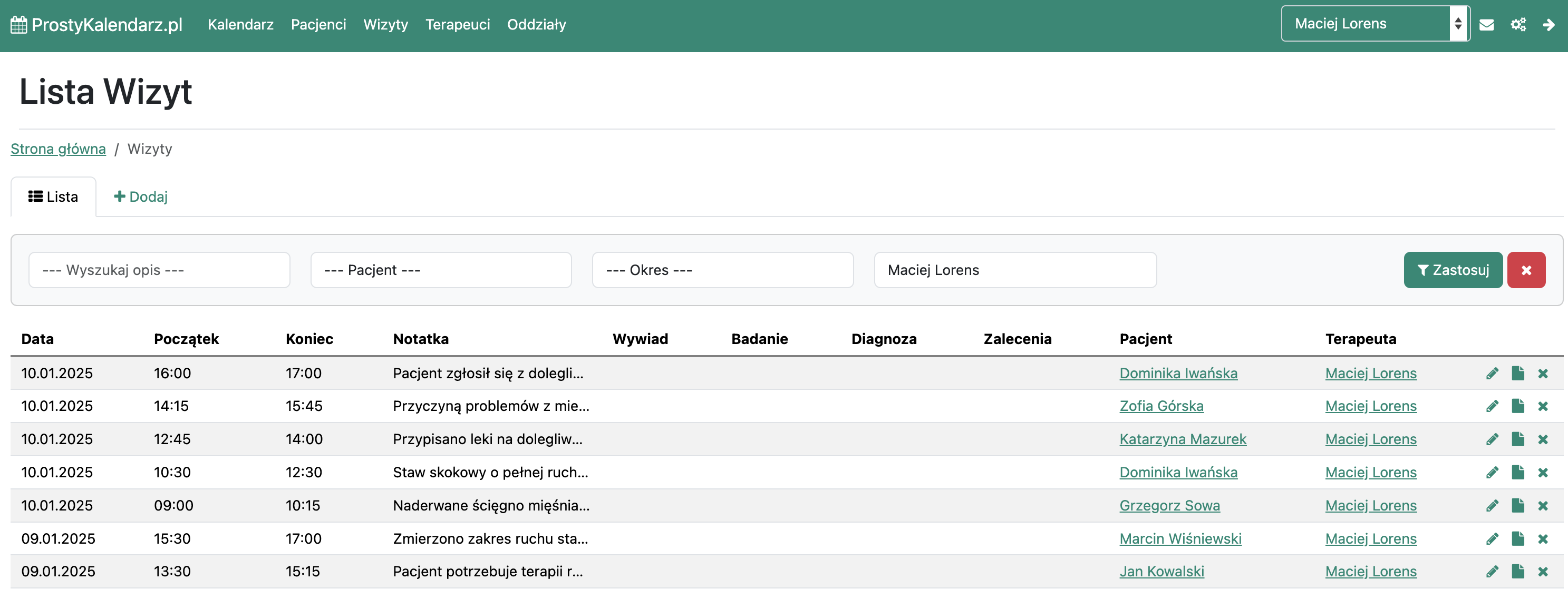Viewport: 1568px width, 589px height.
Task: Follow the Strona główna breadcrumb link
Action: (x=58, y=149)
